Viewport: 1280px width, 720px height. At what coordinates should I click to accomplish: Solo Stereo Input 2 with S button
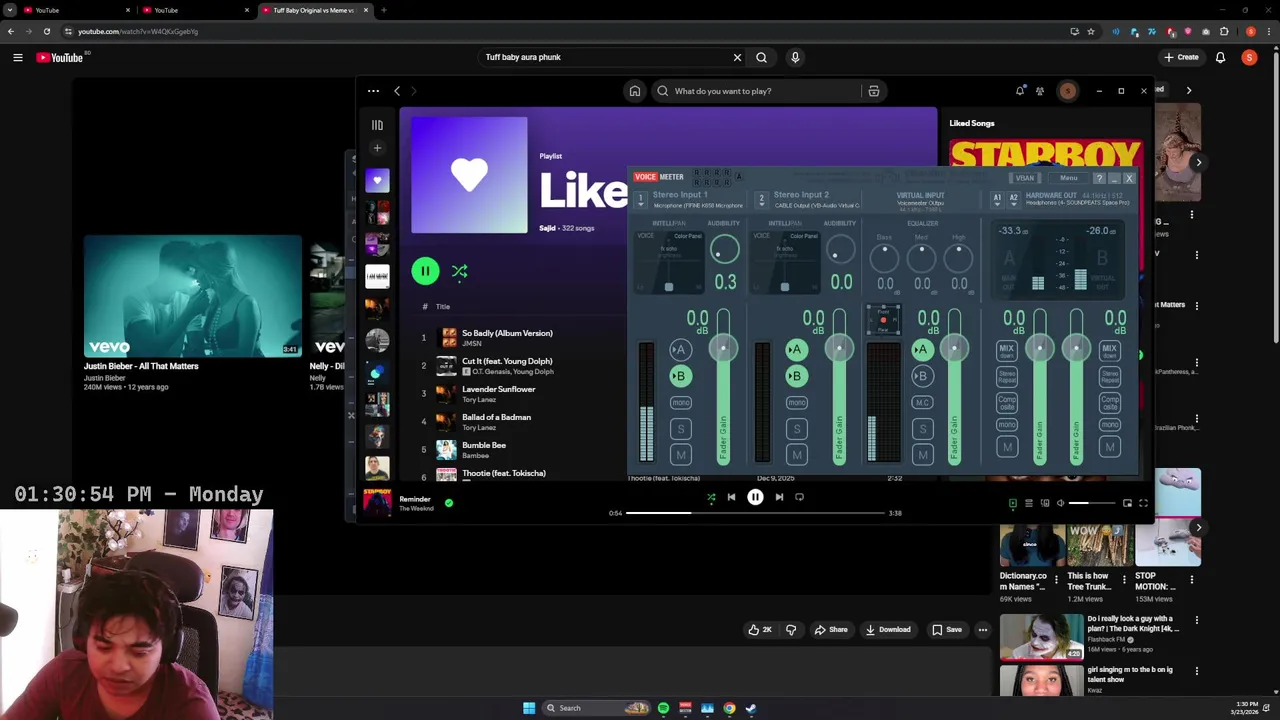click(796, 429)
